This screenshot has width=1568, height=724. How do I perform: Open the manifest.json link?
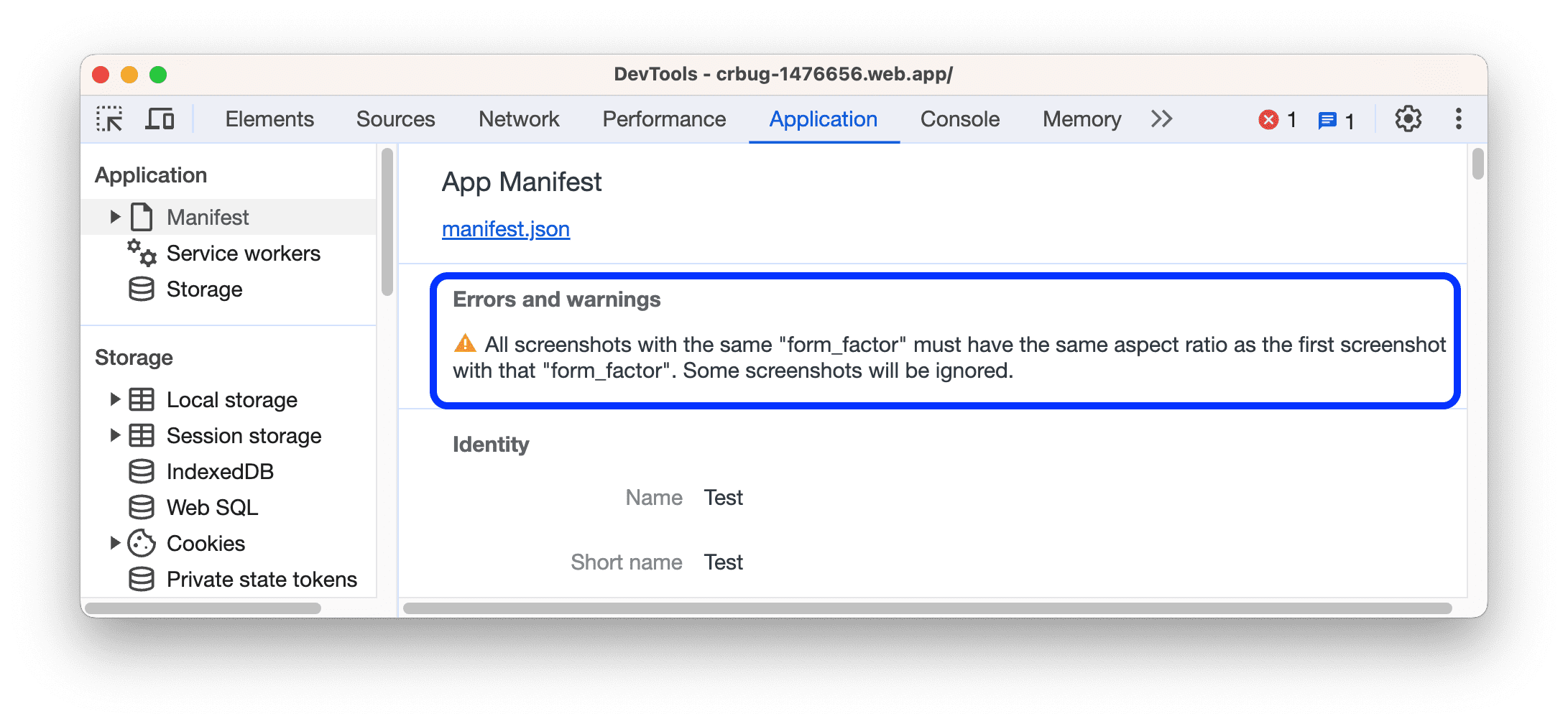(x=505, y=229)
